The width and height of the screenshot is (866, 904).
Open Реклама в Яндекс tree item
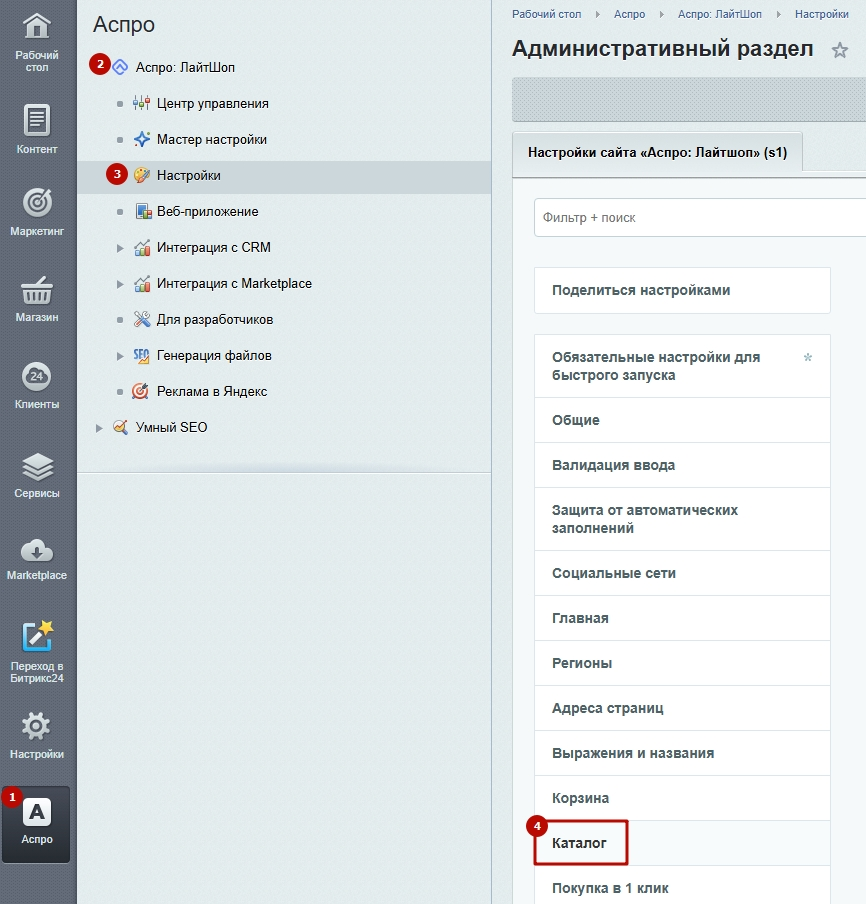coord(212,391)
